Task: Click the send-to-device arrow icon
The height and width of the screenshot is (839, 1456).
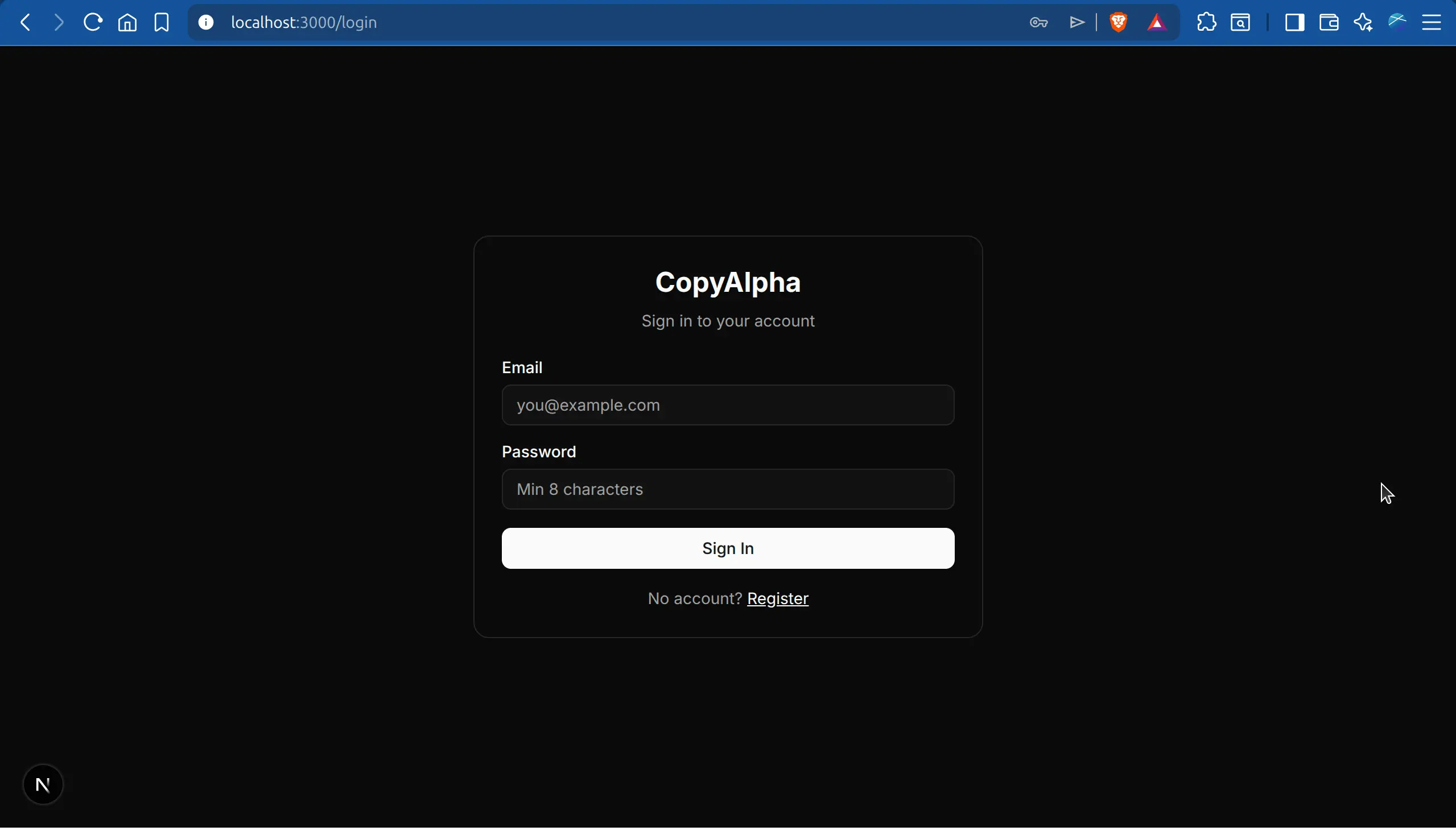Action: (x=1075, y=22)
